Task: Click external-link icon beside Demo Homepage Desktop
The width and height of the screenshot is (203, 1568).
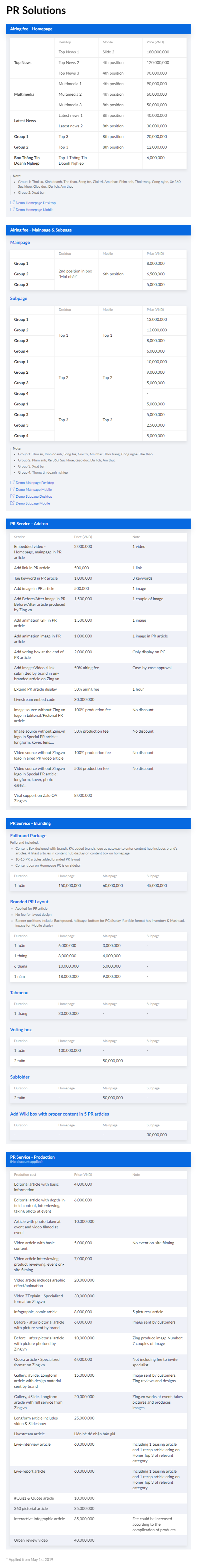Action: pos(12,203)
